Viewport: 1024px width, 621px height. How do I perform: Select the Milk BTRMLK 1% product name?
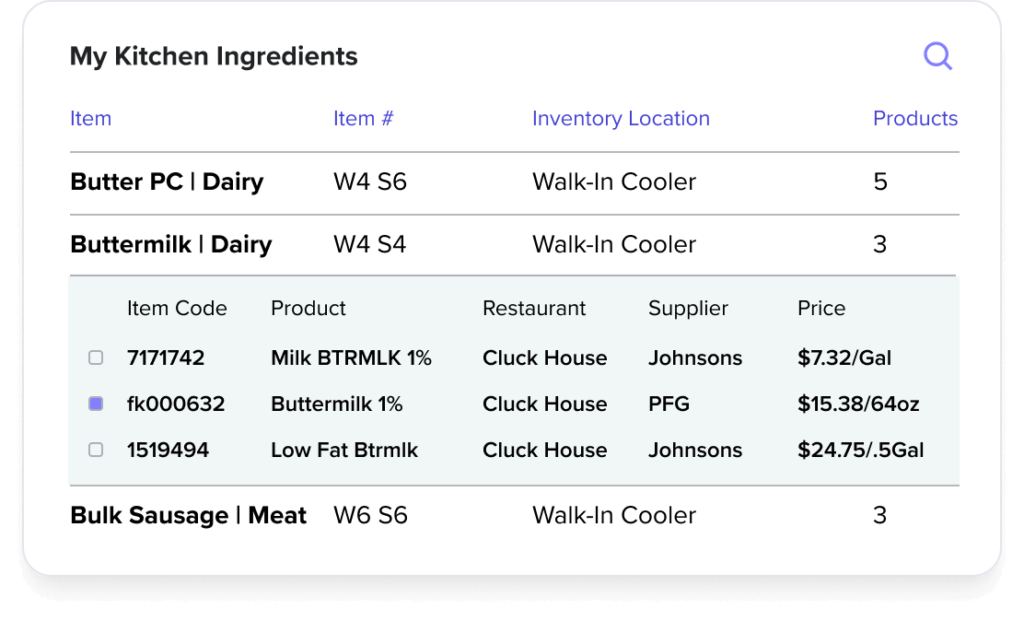(x=351, y=358)
